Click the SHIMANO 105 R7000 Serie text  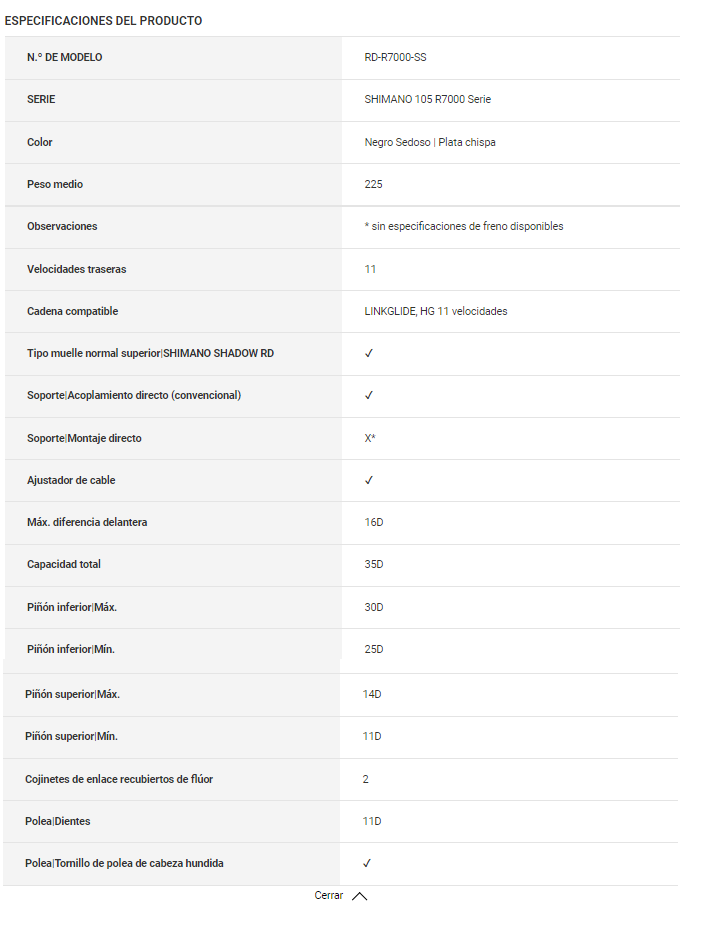pyautogui.click(x=427, y=100)
